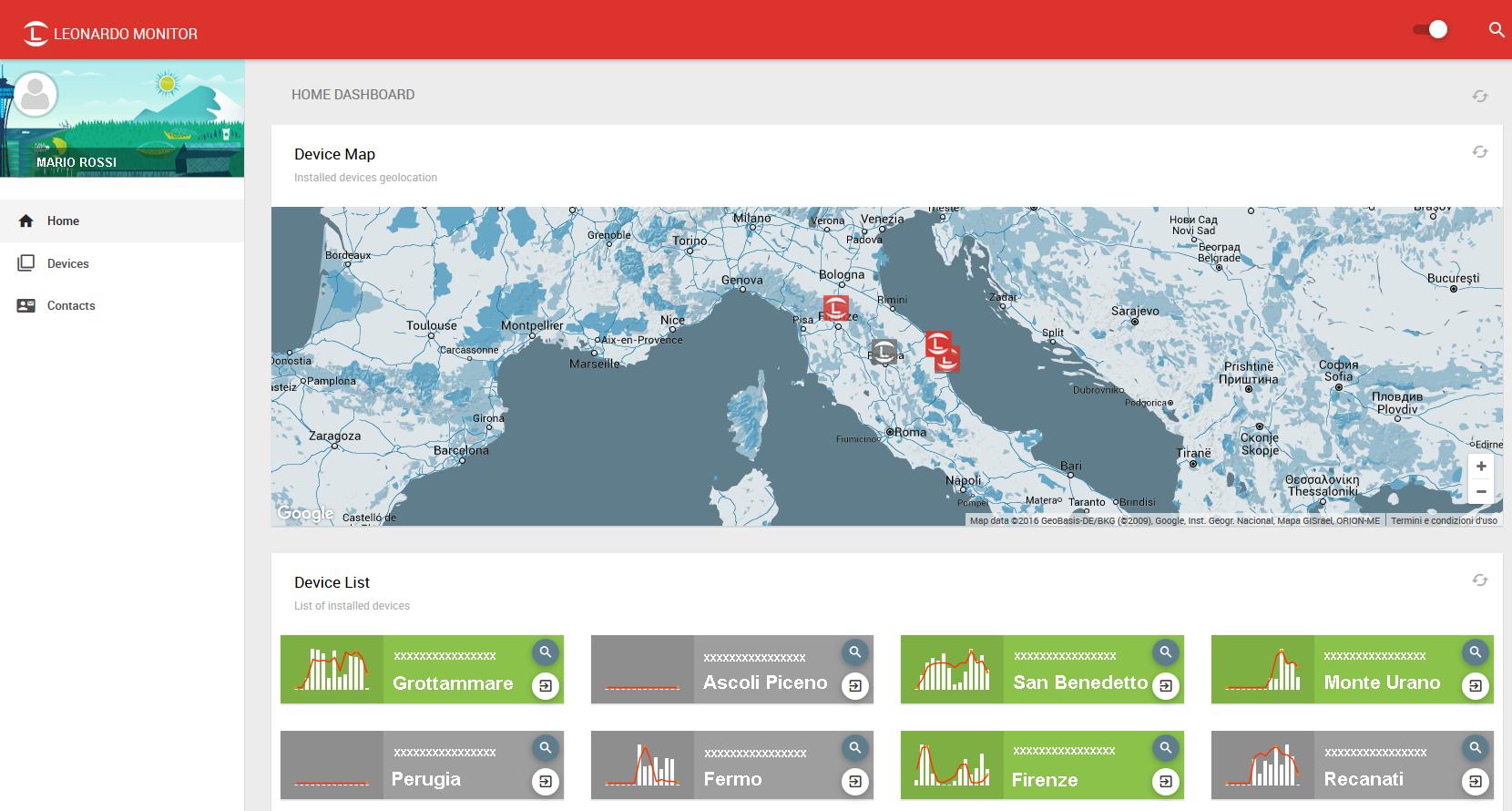This screenshot has width=1512, height=811.
Task: Open the Termini e condizioni d'uso link
Action: [x=1444, y=520]
